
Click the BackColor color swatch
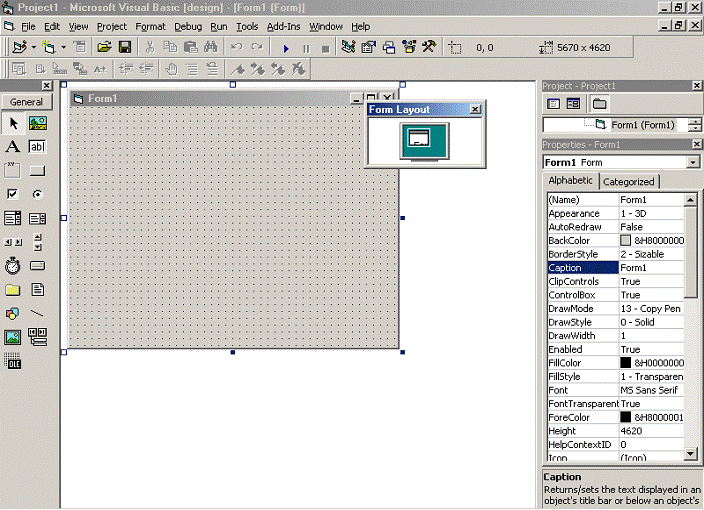coord(626,240)
